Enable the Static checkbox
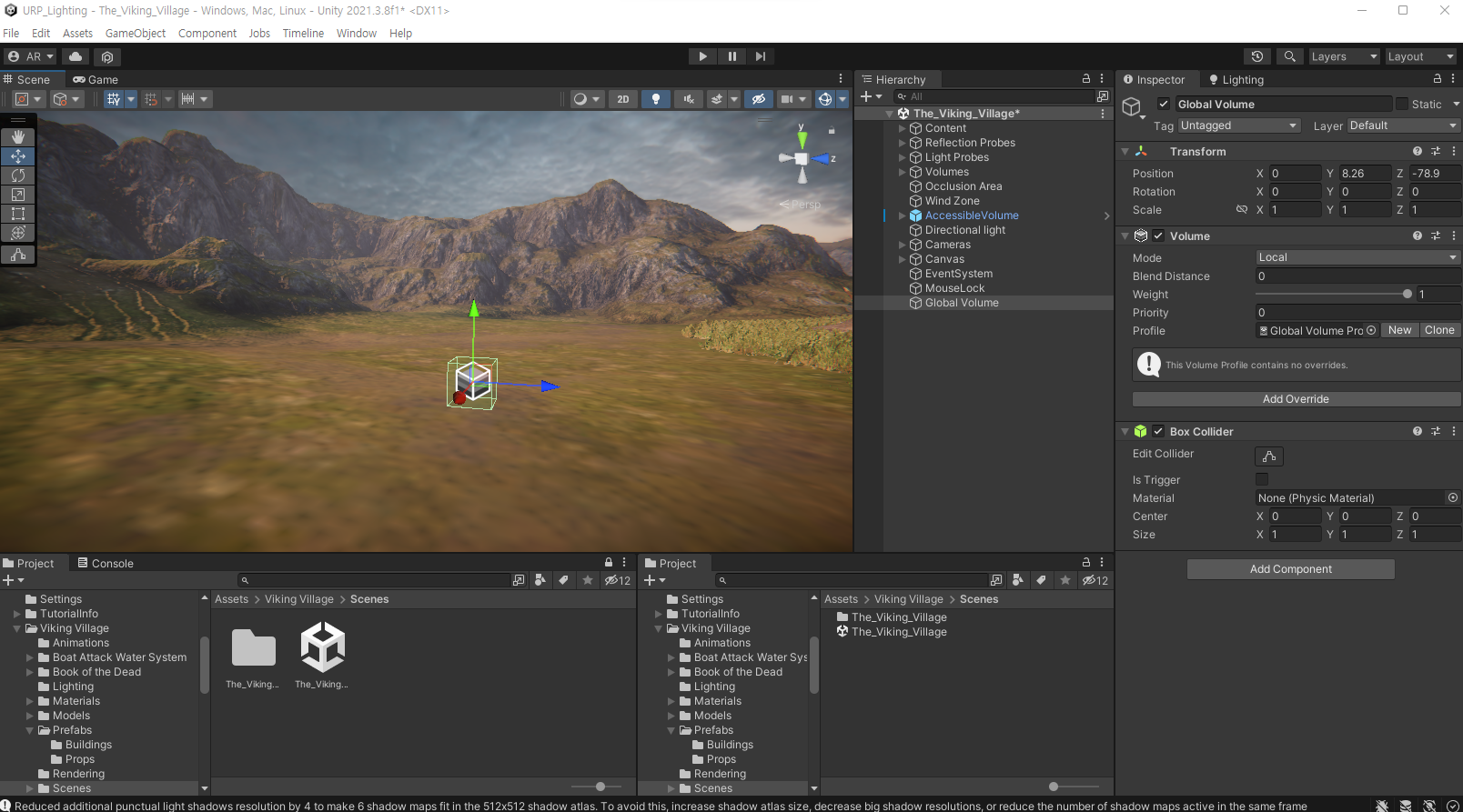 (x=1401, y=104)
